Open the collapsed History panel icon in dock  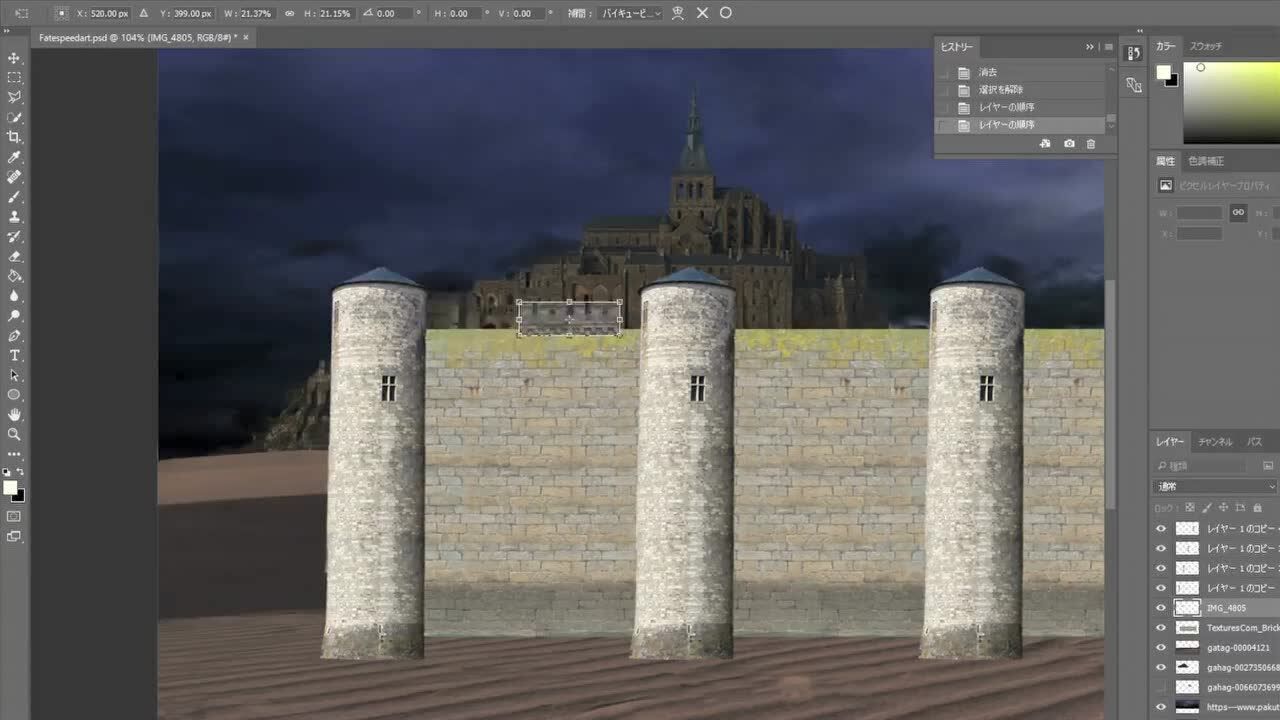click(1133, 54)
